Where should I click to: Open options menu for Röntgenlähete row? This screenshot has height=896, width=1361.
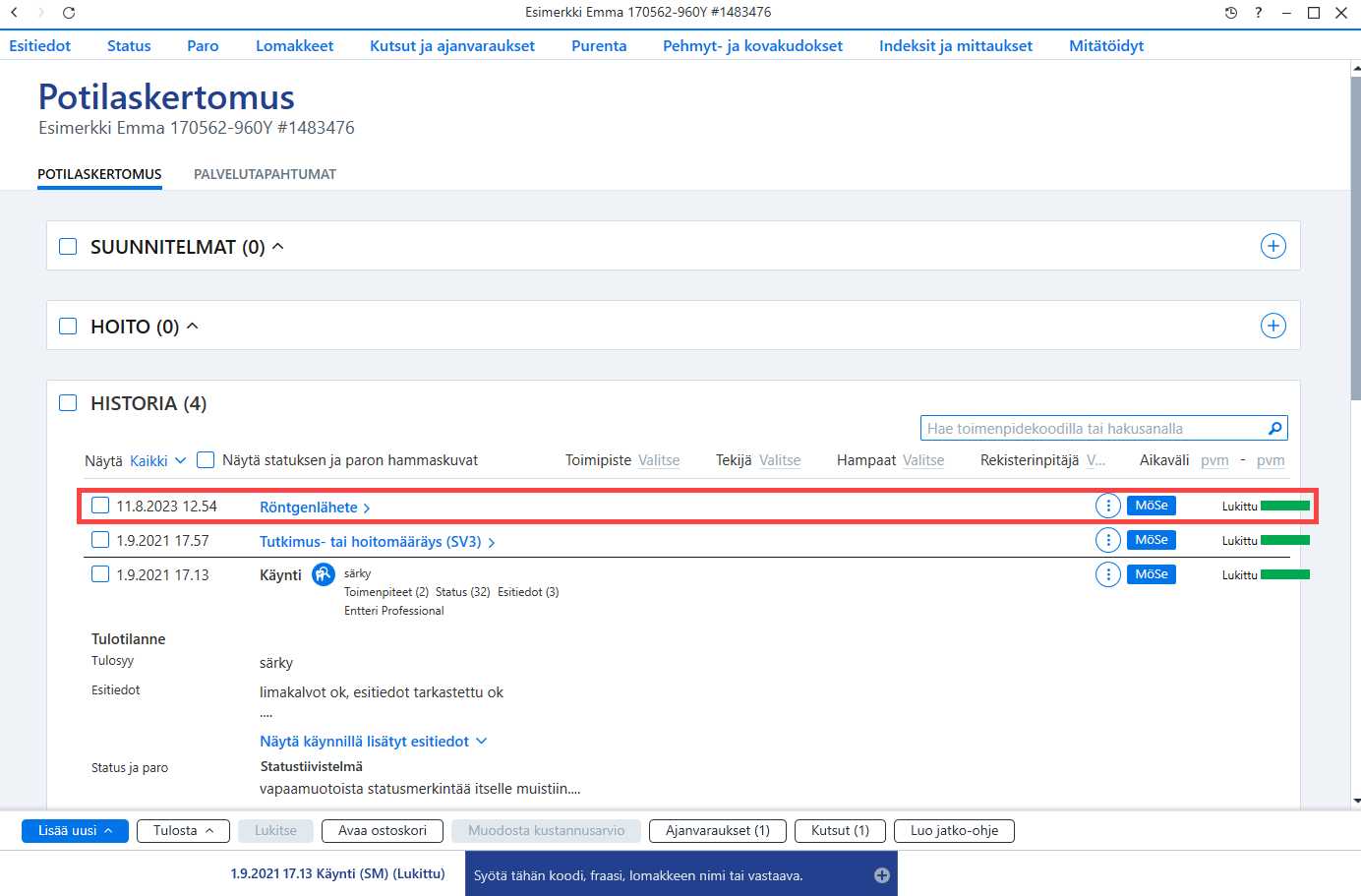tap(1107, 506)
